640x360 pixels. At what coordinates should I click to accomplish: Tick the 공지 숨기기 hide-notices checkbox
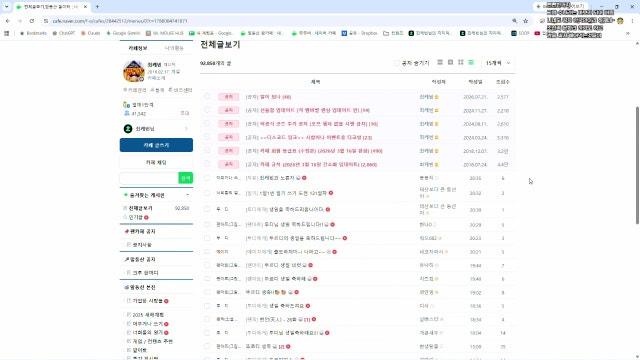pos(396,63)
